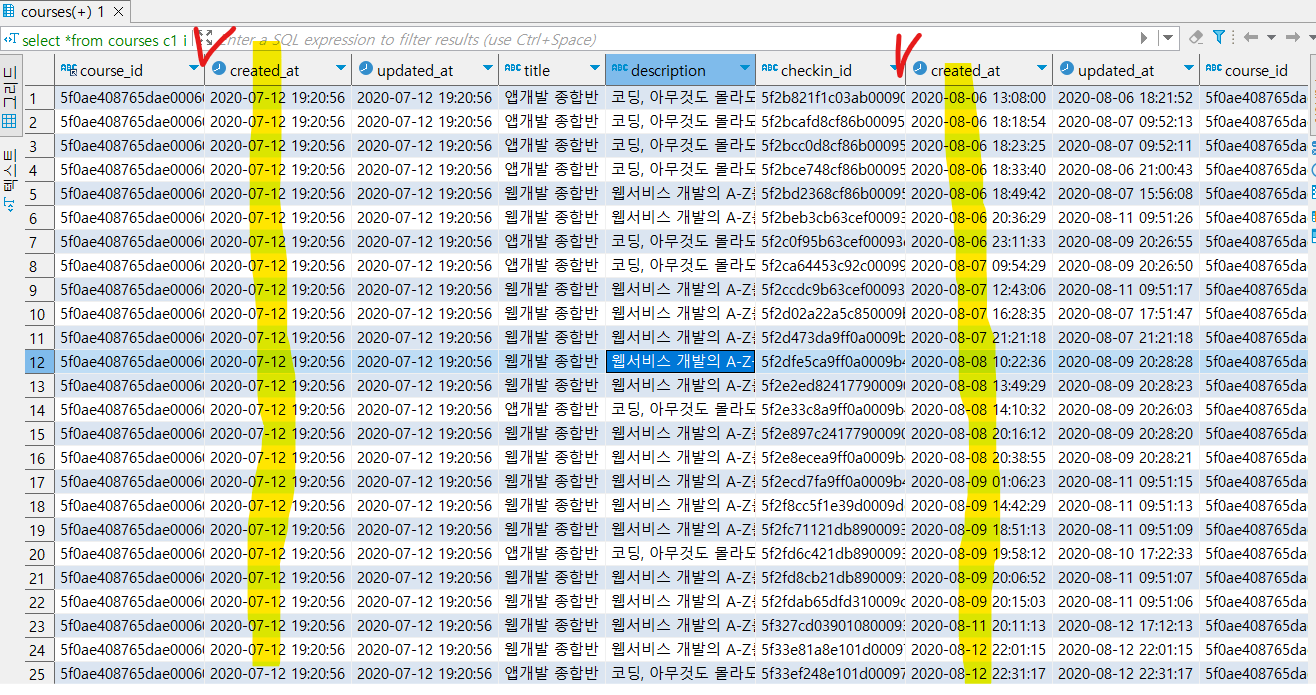Click updated_at cell 2020-08-12 17:12:13
The image size is (1316, 695).
tap(1126, 625)
